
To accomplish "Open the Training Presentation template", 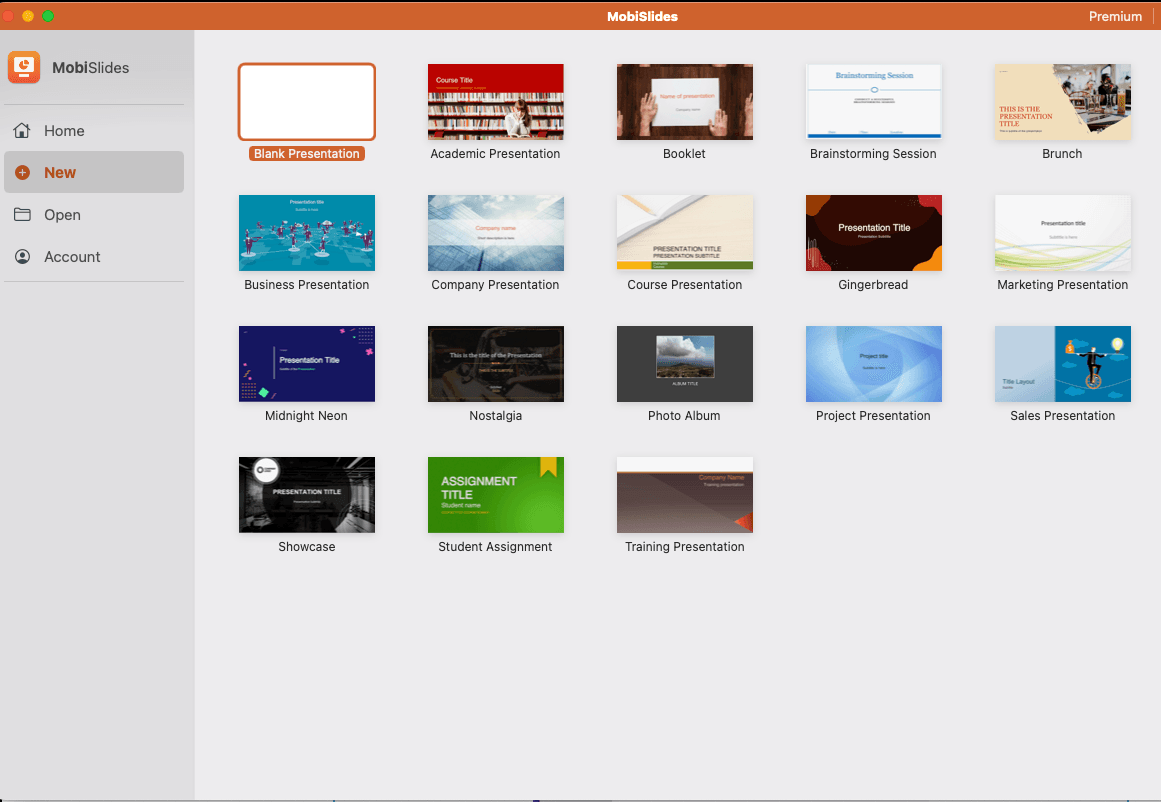I will coord(684,495).
